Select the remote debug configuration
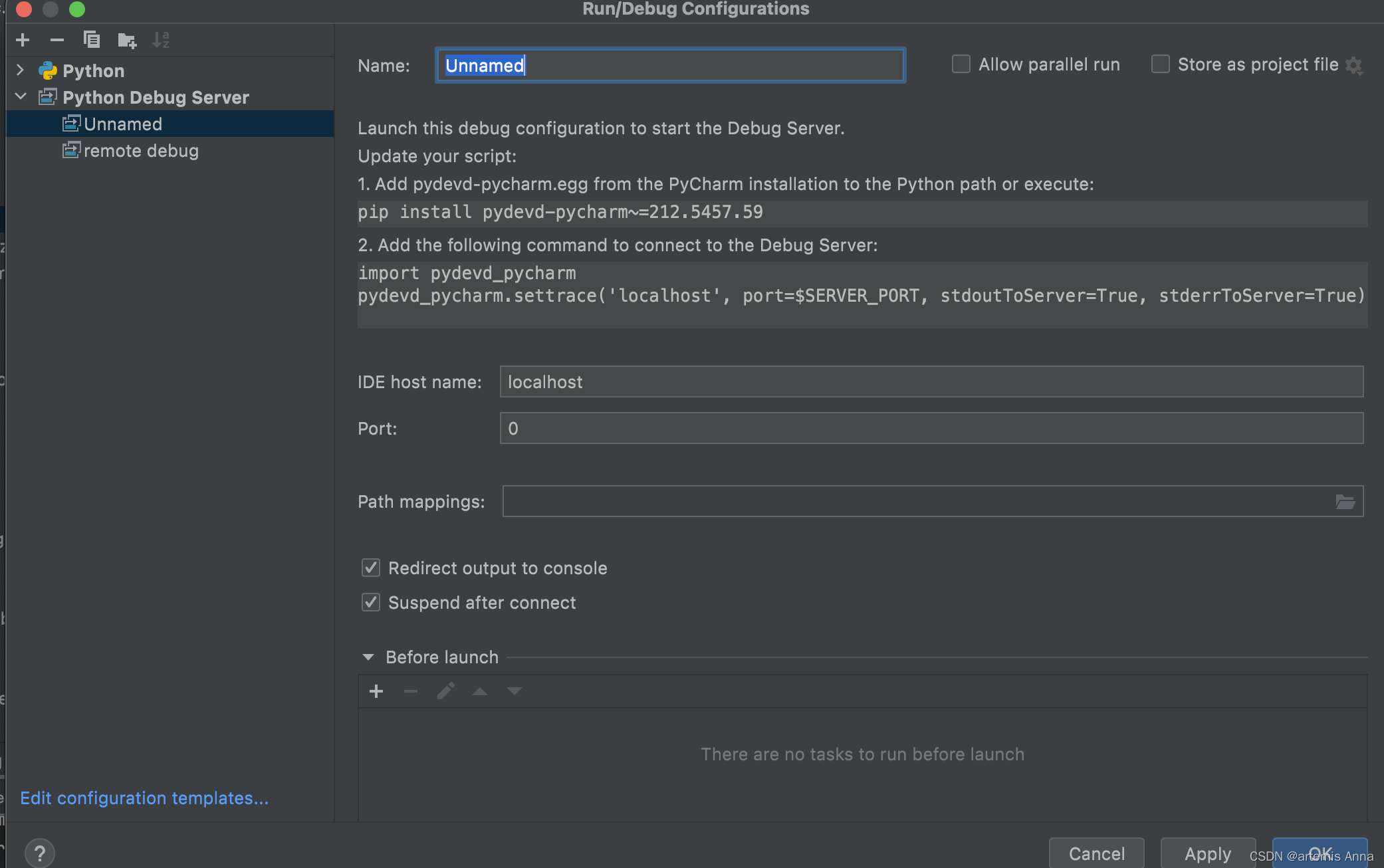1384x868 pixels. pos(141,151)
